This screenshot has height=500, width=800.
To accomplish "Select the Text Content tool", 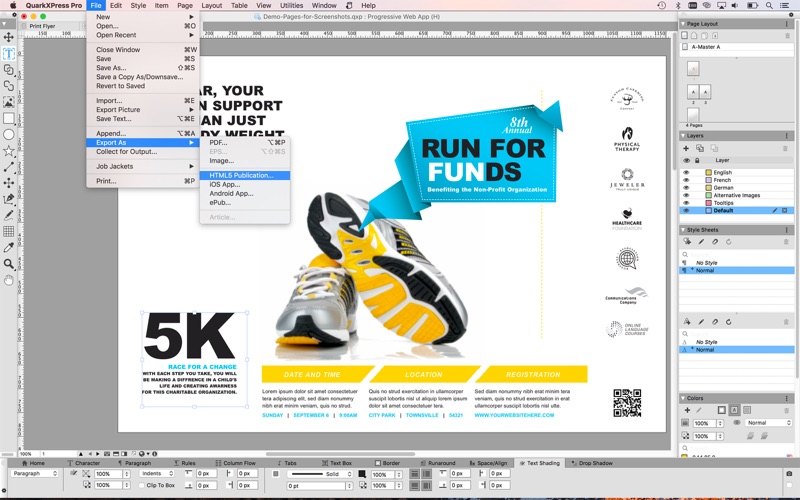I will [9, 54].
